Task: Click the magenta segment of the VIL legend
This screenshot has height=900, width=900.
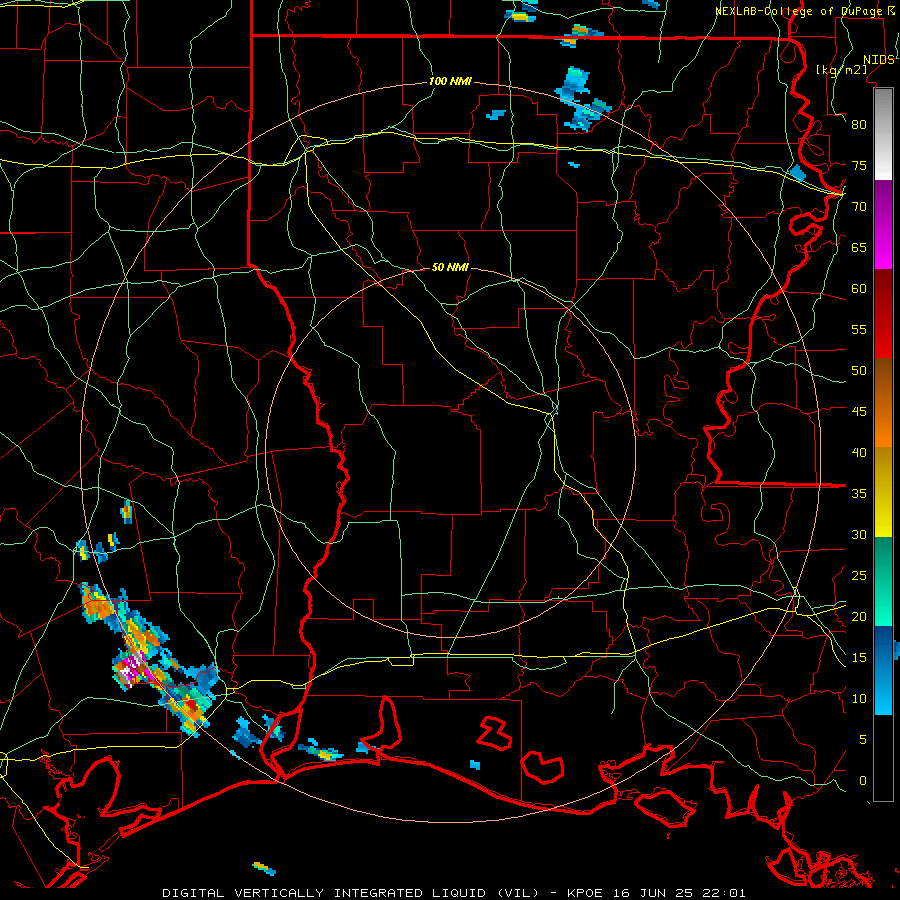Action: coord(883,225)
